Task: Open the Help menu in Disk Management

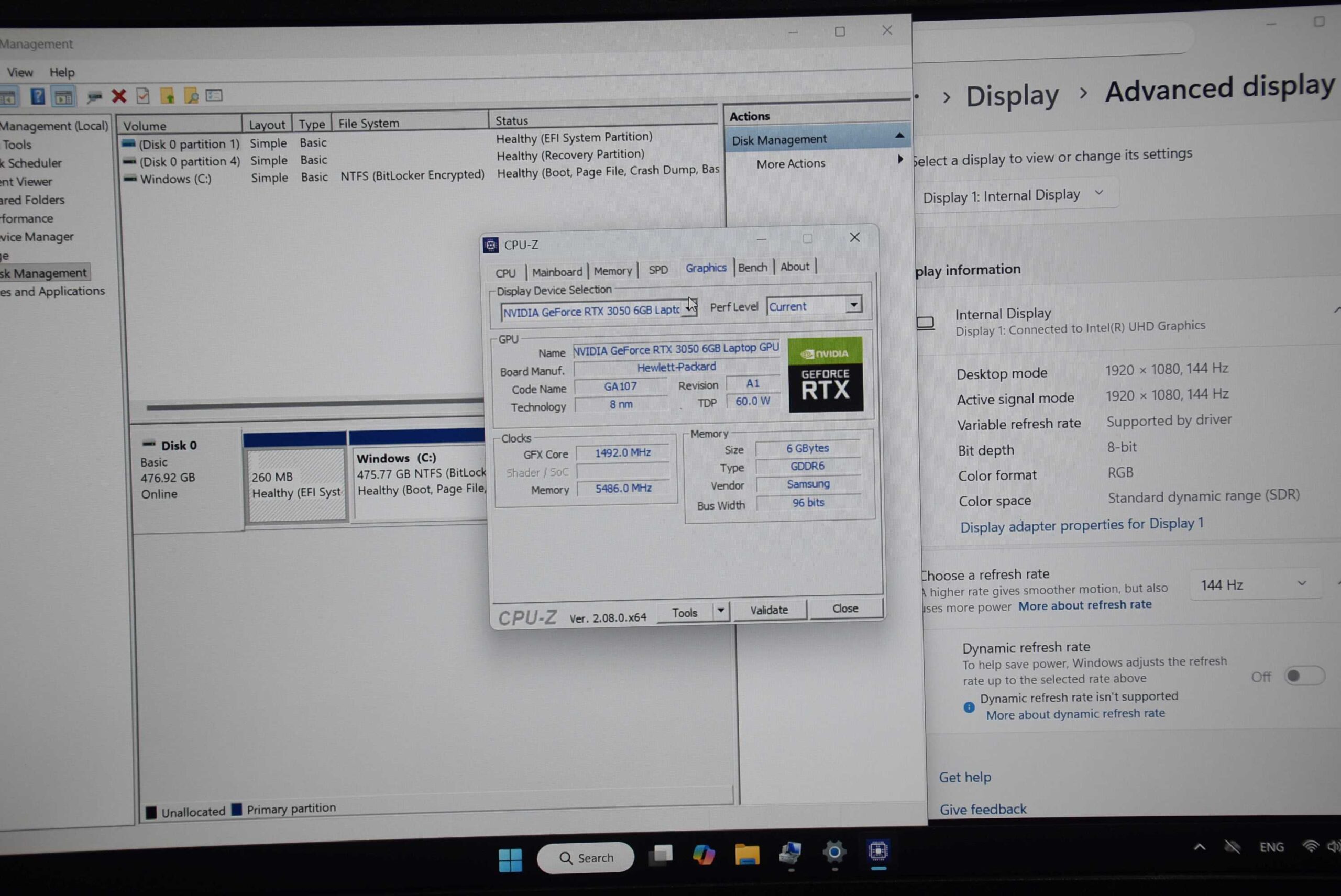Action: click(x=62, y=73)
